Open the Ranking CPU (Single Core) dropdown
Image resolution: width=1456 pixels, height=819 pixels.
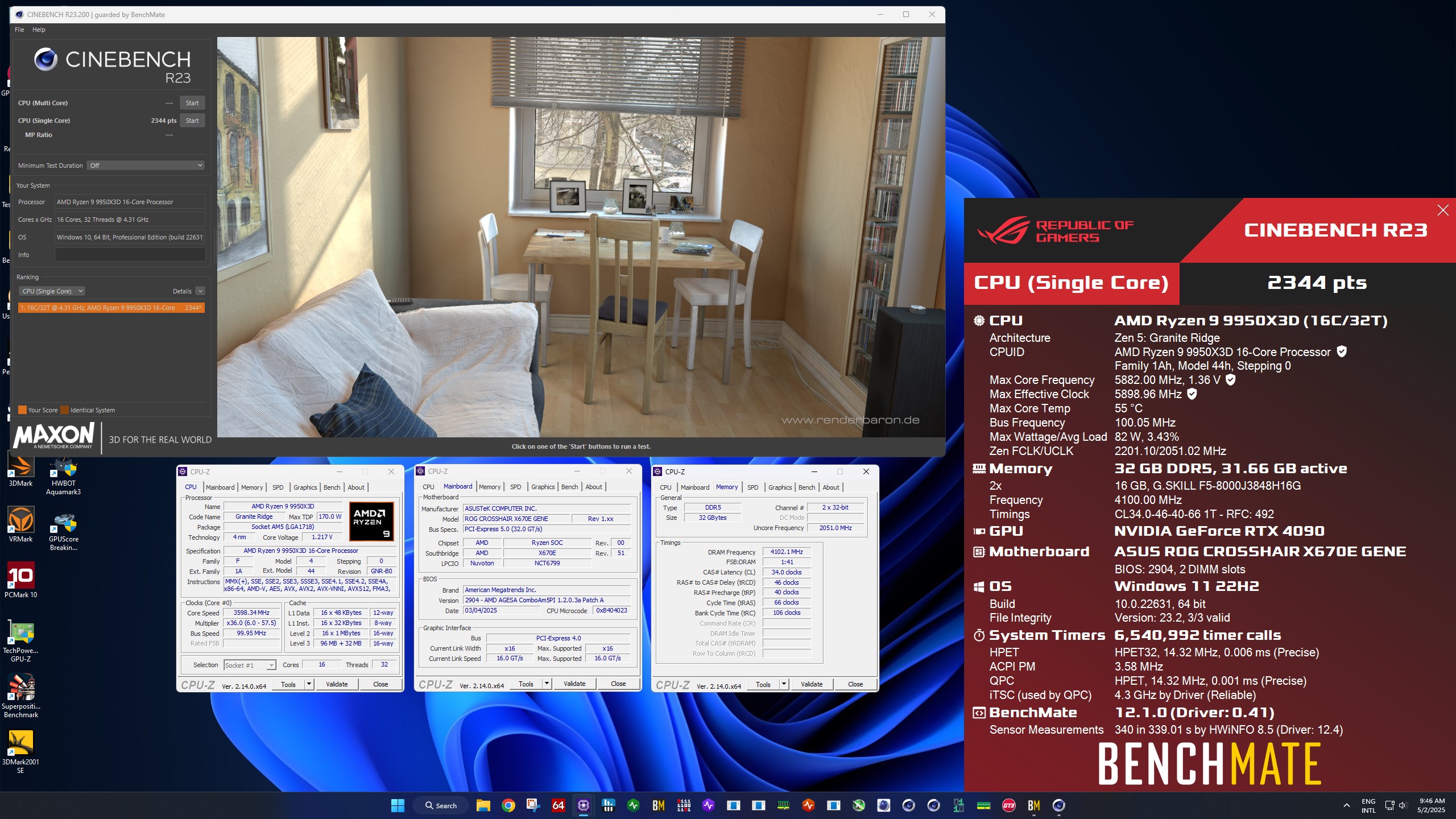point(52,291)
